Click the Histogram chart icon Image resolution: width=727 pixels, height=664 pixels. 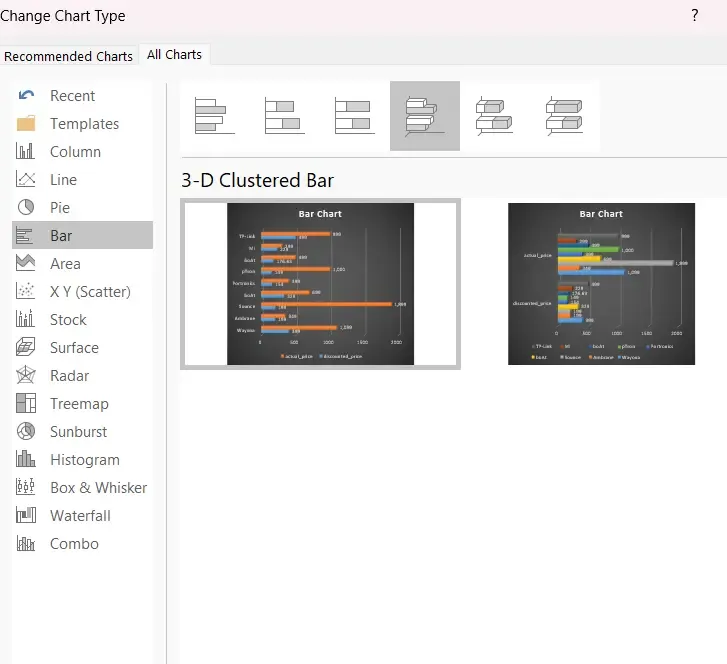click(x=26, y=459)
